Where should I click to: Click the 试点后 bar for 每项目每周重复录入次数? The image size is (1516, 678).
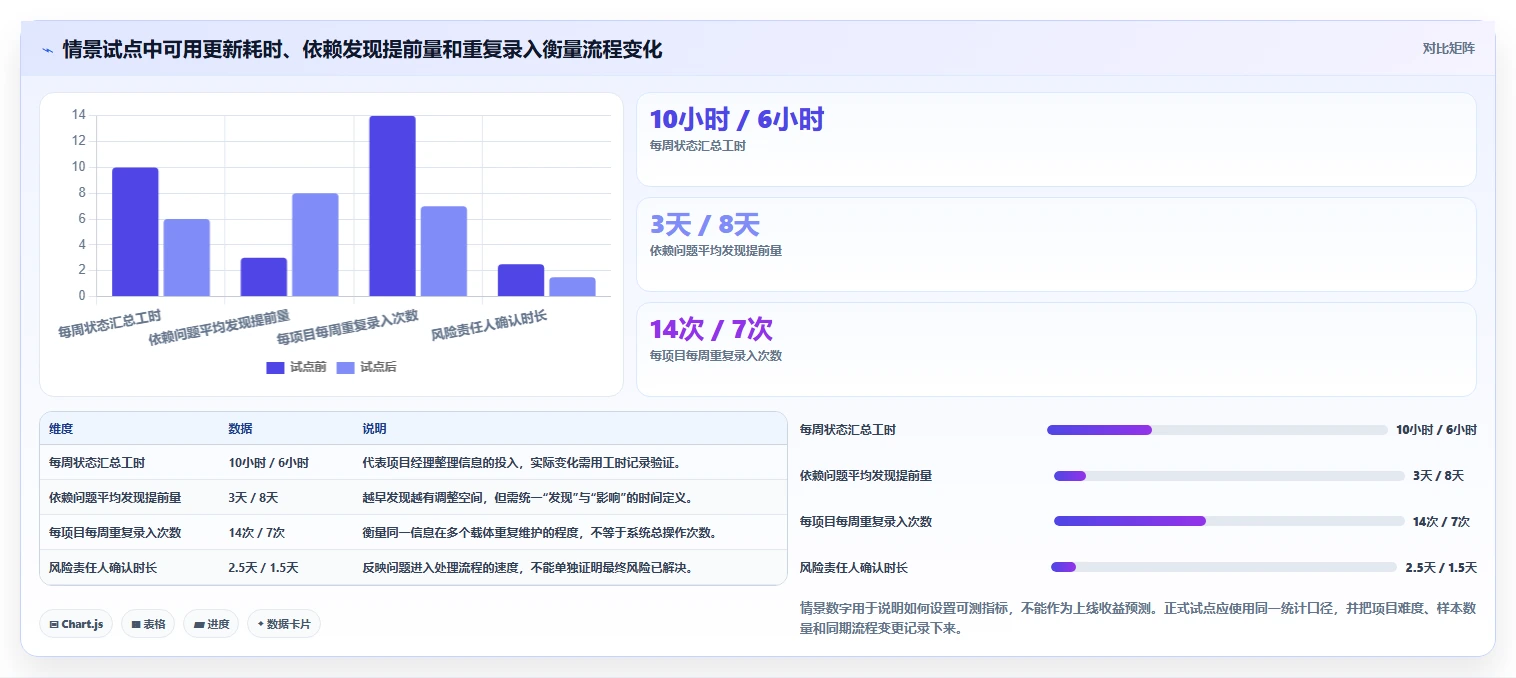click(x=444, y=251)
